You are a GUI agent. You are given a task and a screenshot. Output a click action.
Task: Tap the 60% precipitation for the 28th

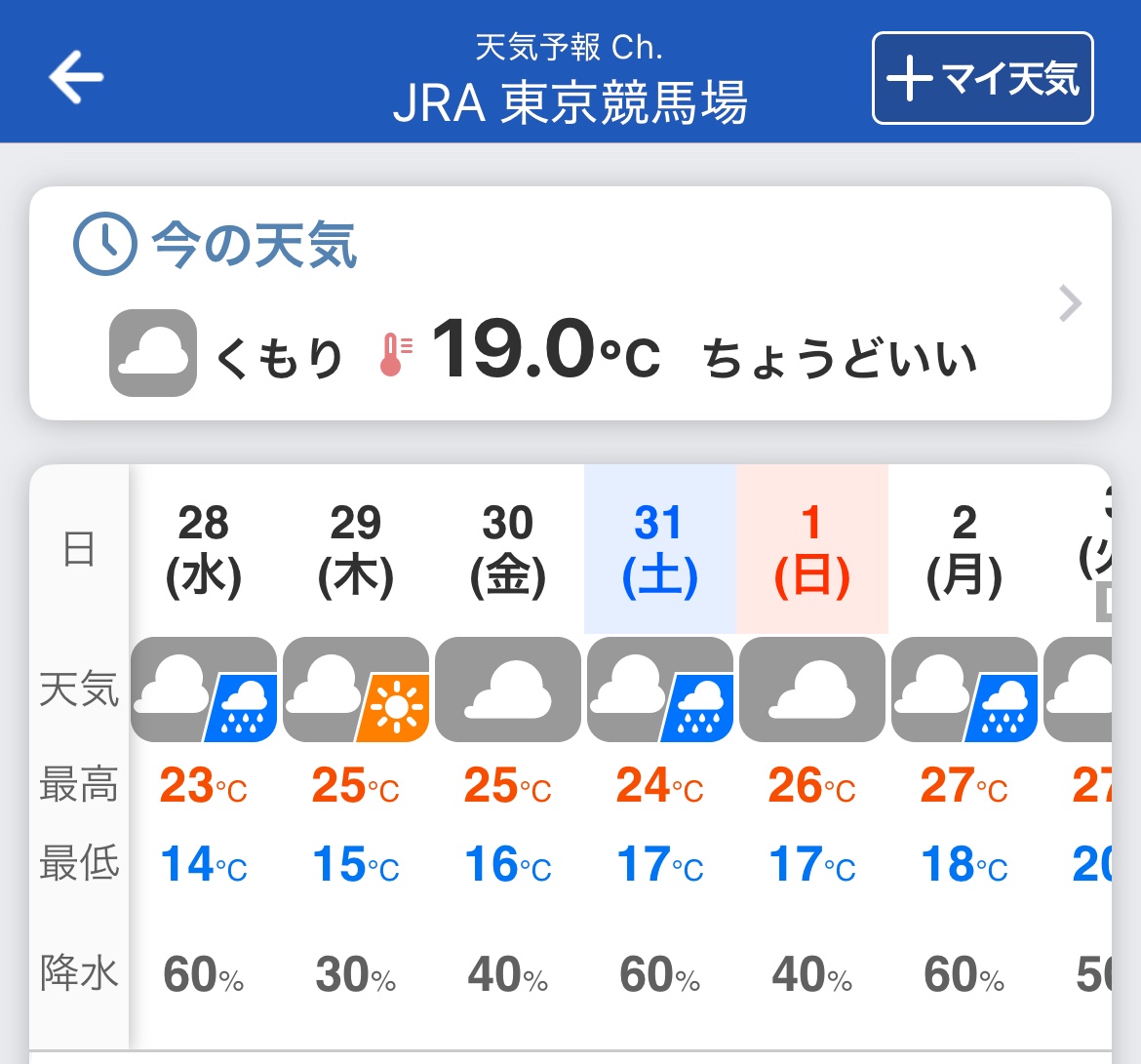(204, 974)
